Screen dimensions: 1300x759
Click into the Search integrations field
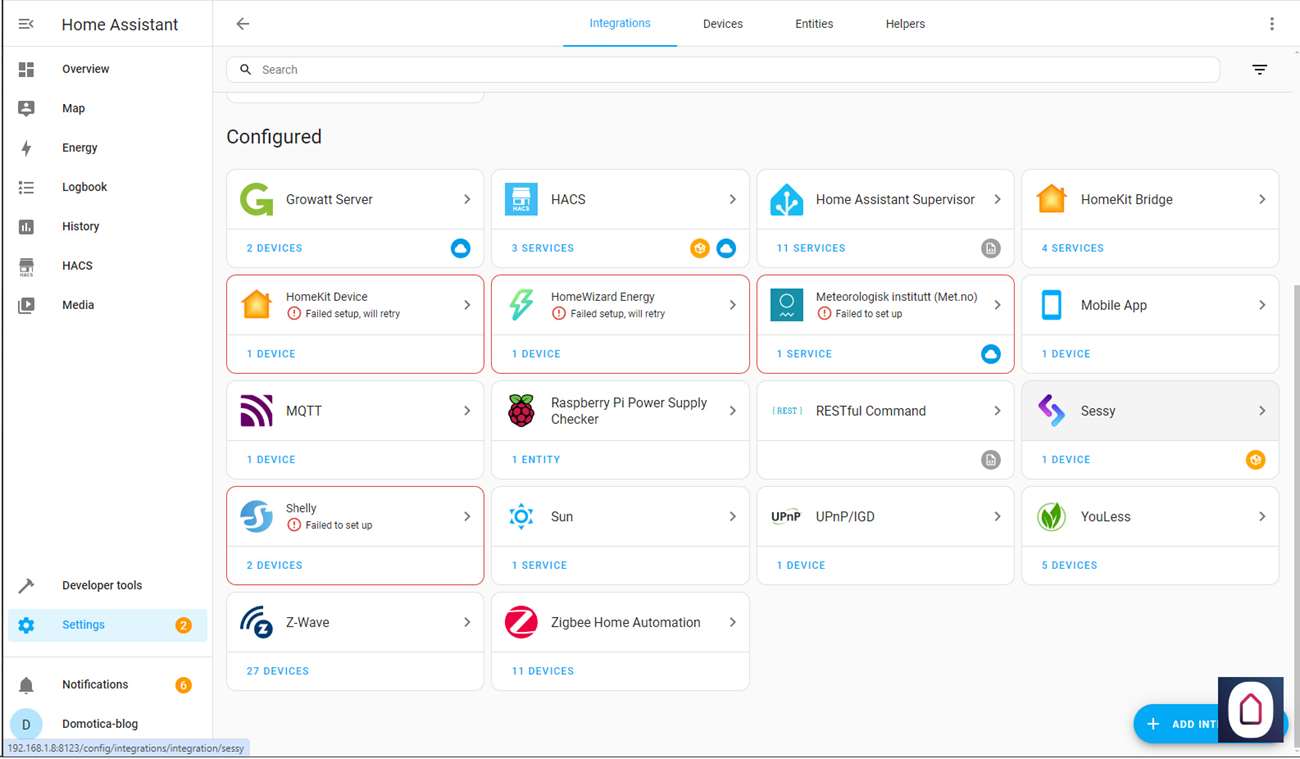click(720, 70)
